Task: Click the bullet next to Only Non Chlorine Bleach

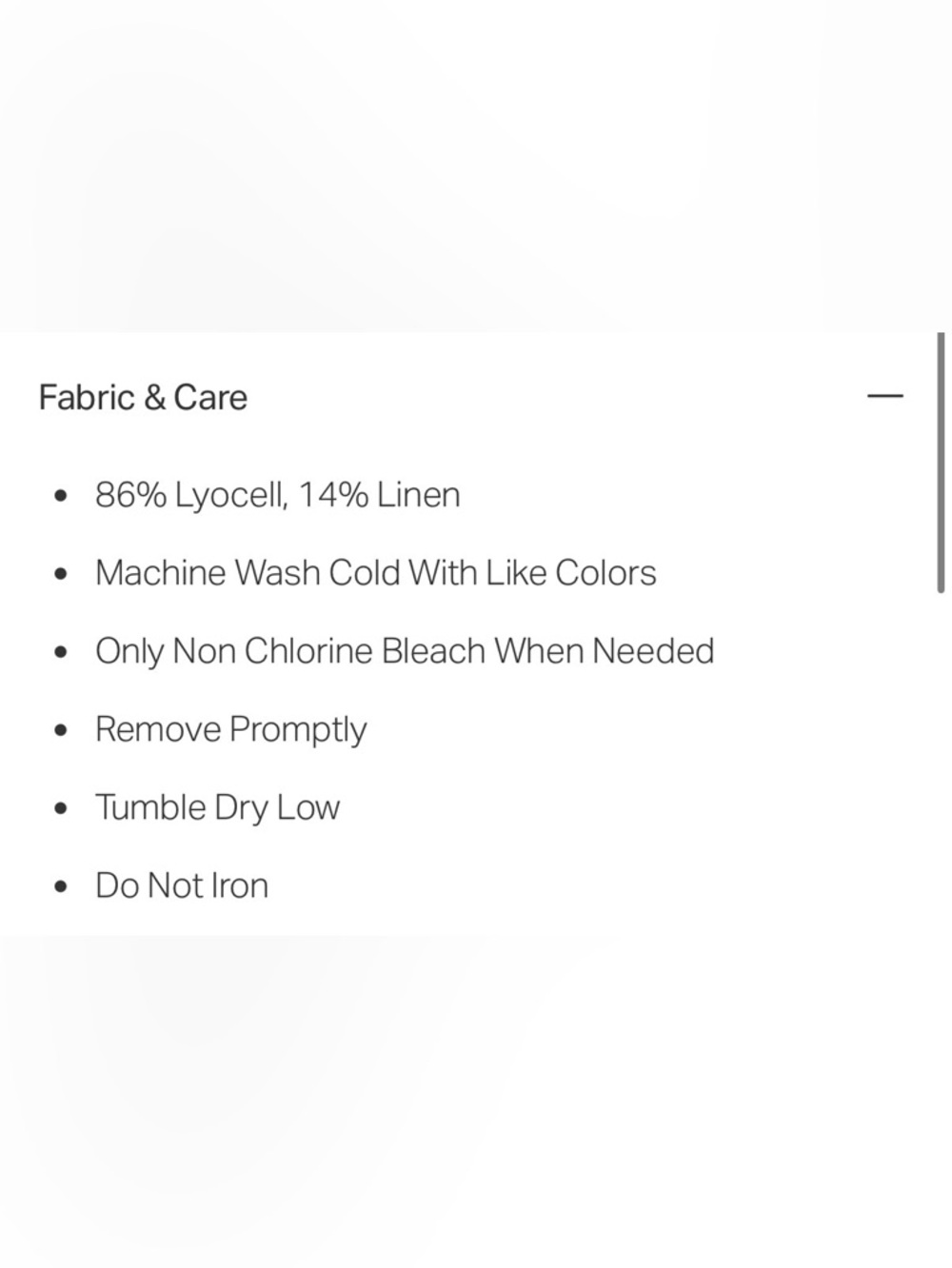Action: point(62,652)
